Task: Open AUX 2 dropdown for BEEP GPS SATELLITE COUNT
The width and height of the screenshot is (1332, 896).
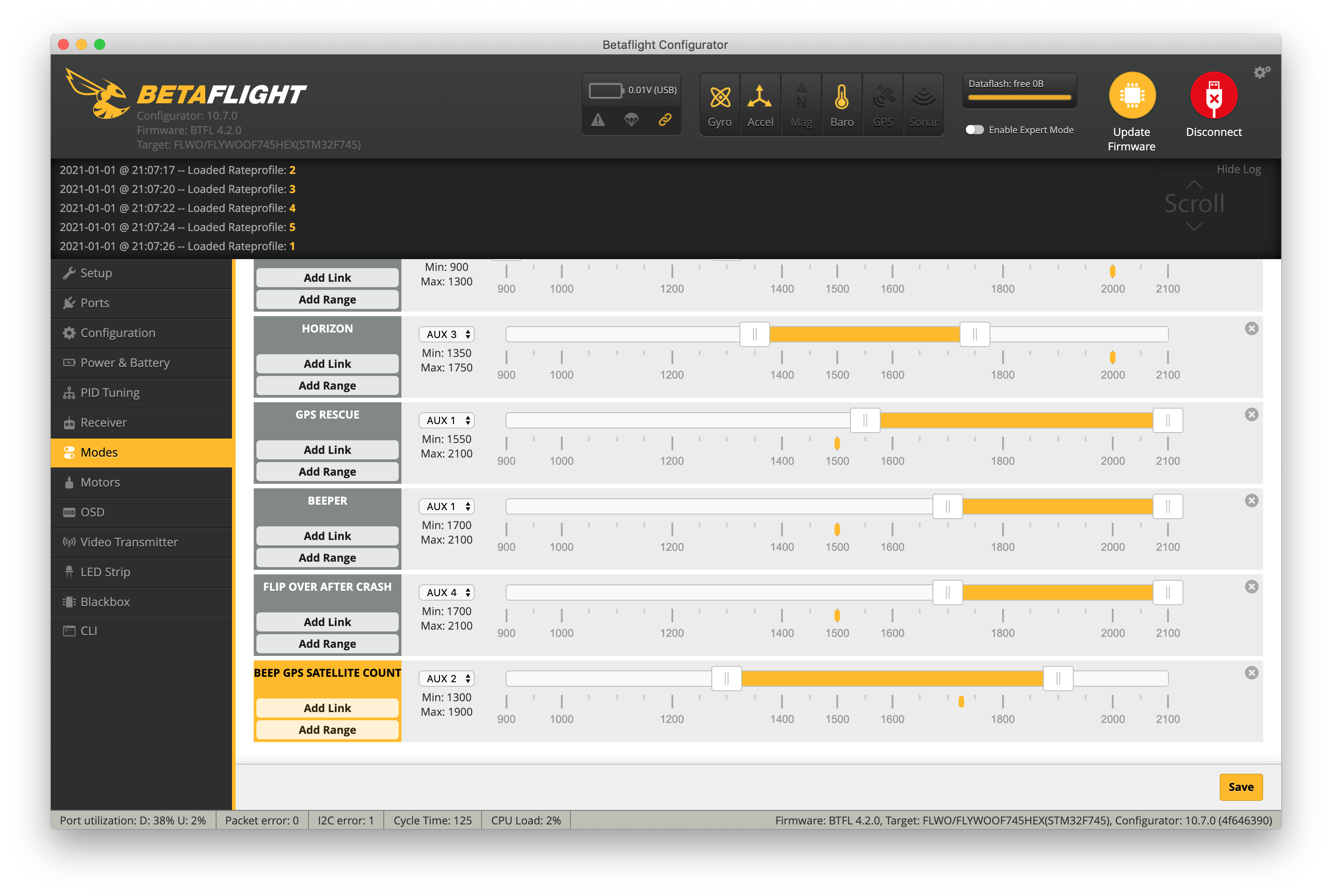Action: point(447,678)
